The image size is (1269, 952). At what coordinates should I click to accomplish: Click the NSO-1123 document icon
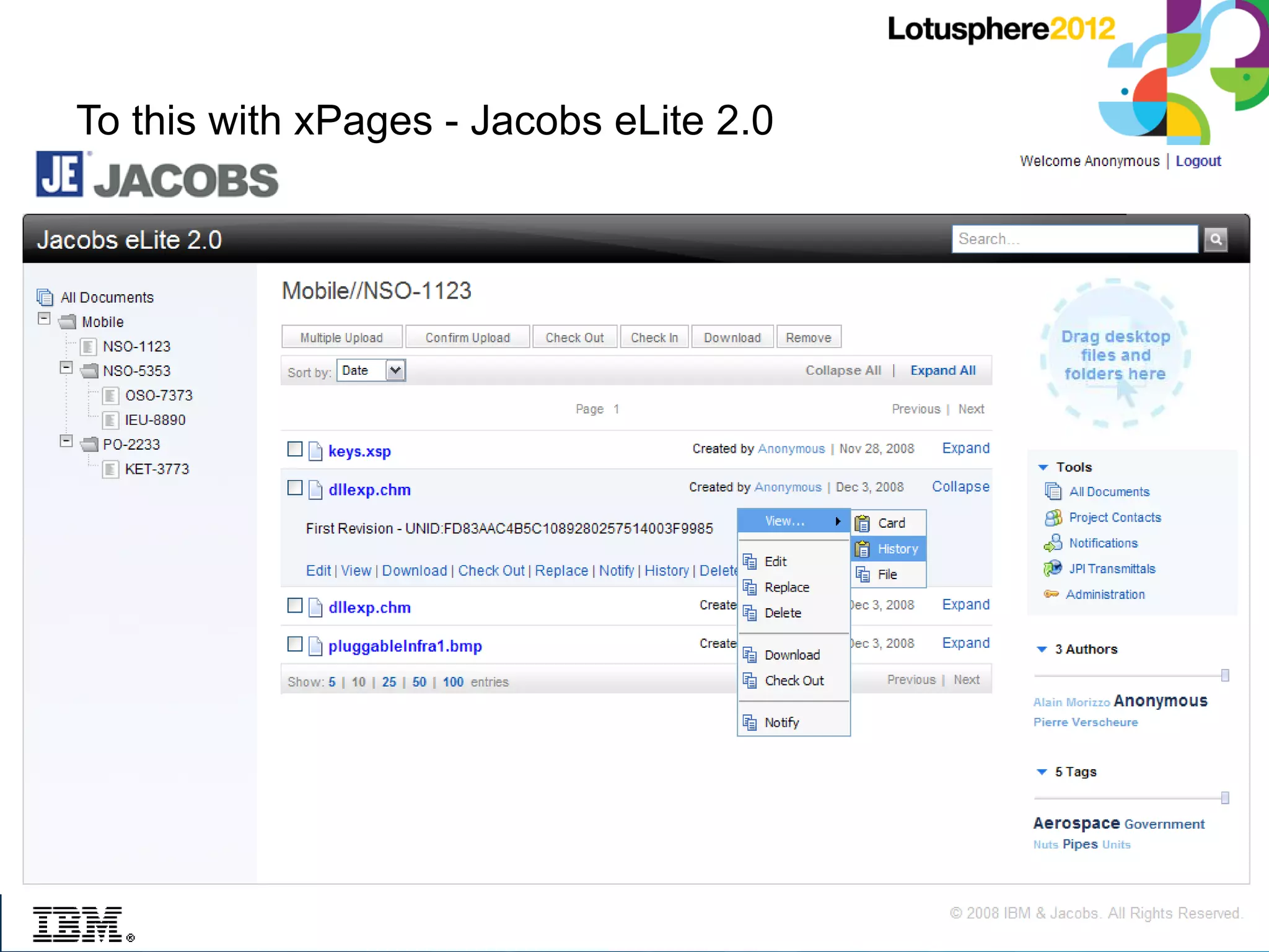click(89, 346)
